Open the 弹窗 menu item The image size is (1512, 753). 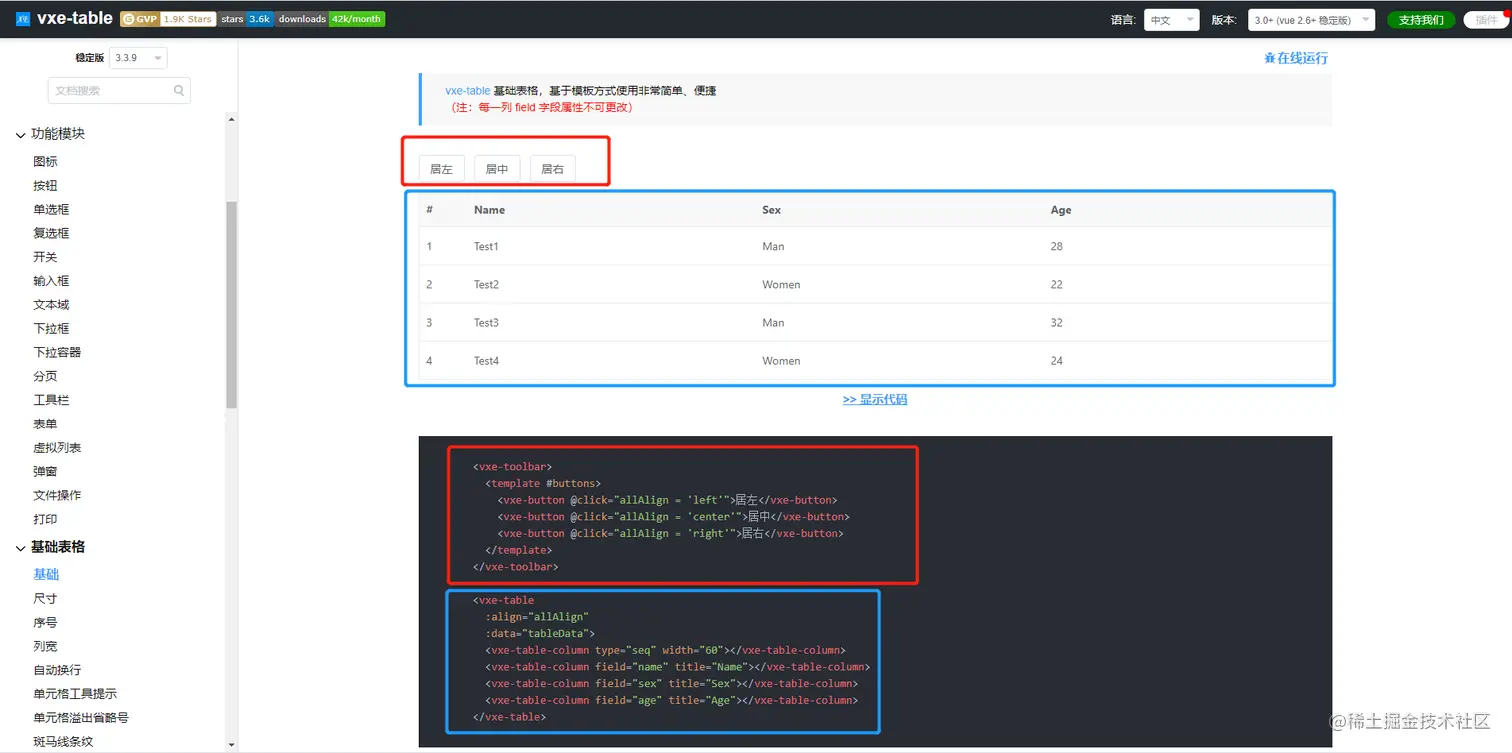coord(45,471)
